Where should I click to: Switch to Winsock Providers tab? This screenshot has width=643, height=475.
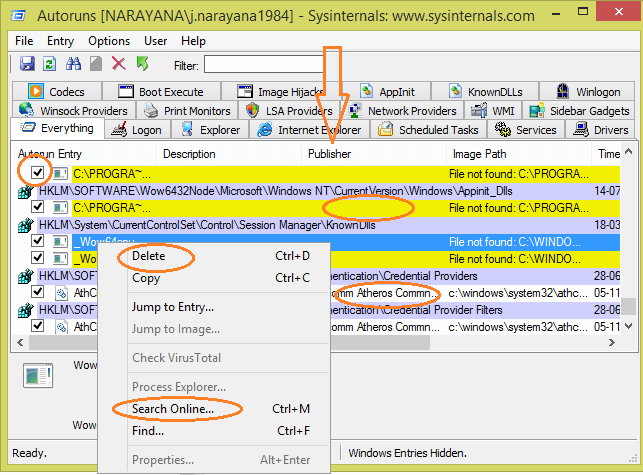[73, 111]
